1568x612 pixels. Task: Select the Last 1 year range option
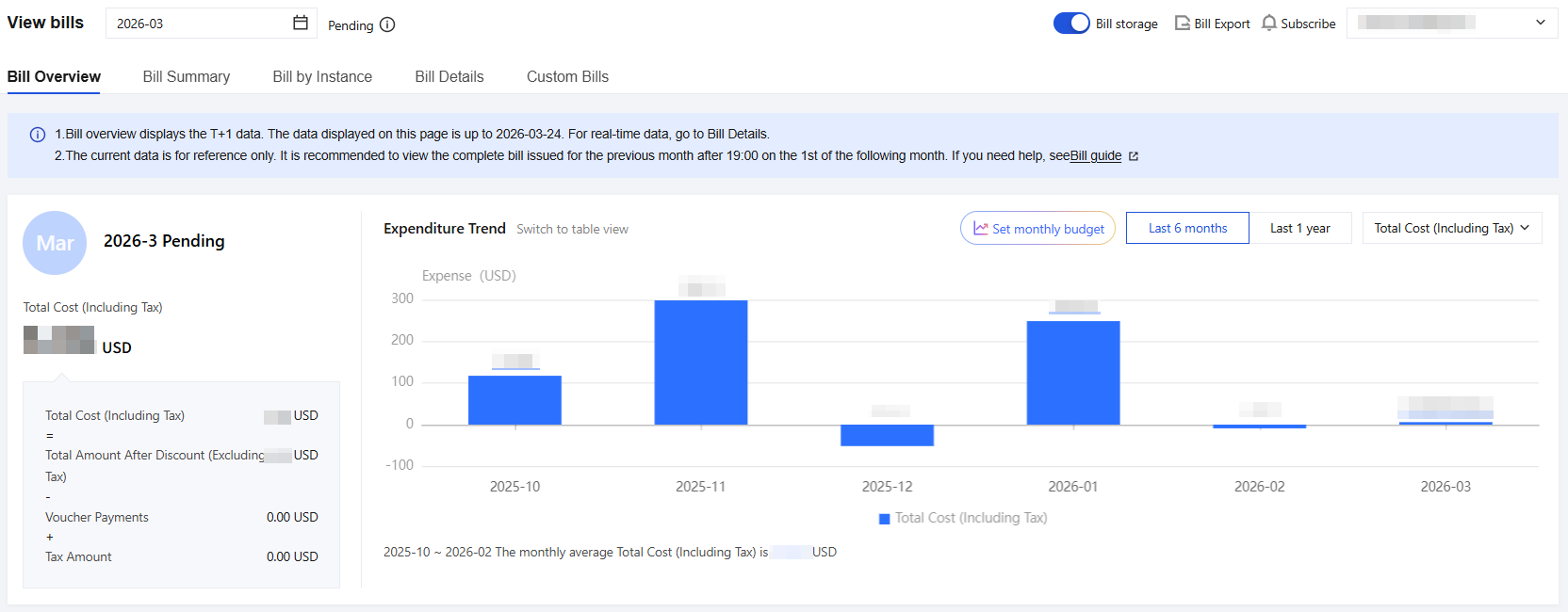(1300, 228)
